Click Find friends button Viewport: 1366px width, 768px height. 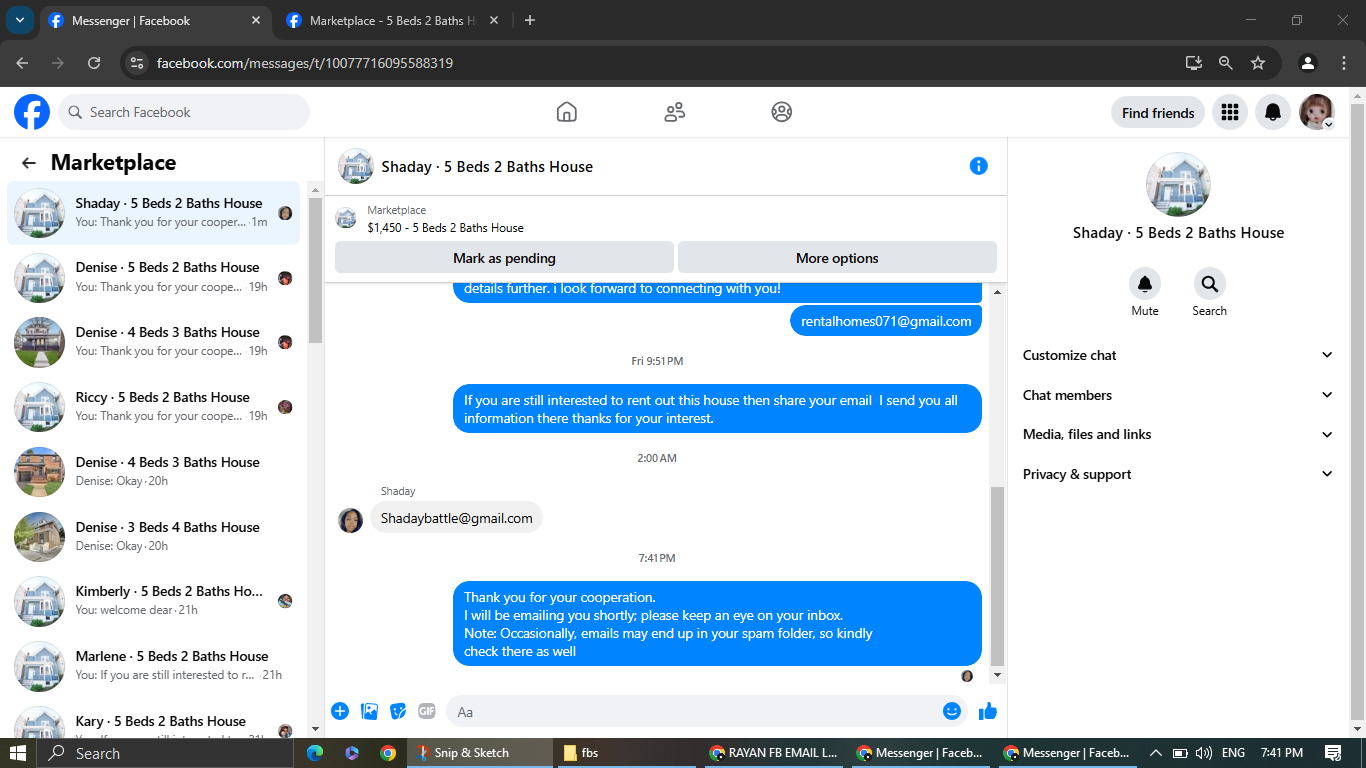1158,113
